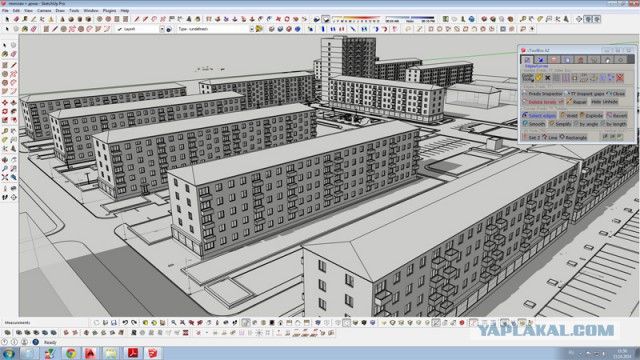Click the Guide tools button in the toolbox panel
This screenshot has width=640, height=360.
(528, 78)
